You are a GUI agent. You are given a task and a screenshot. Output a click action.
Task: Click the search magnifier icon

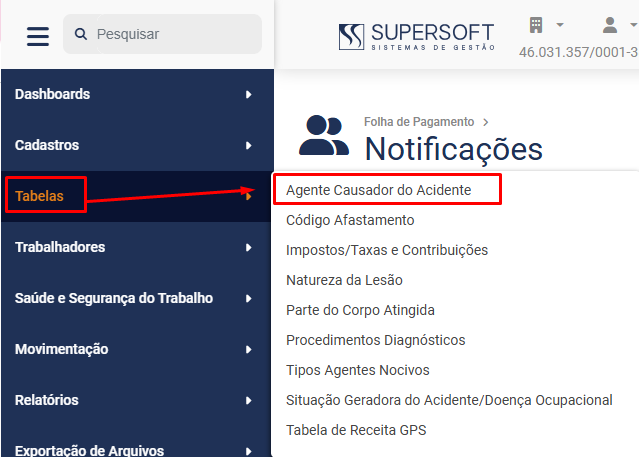81,34
